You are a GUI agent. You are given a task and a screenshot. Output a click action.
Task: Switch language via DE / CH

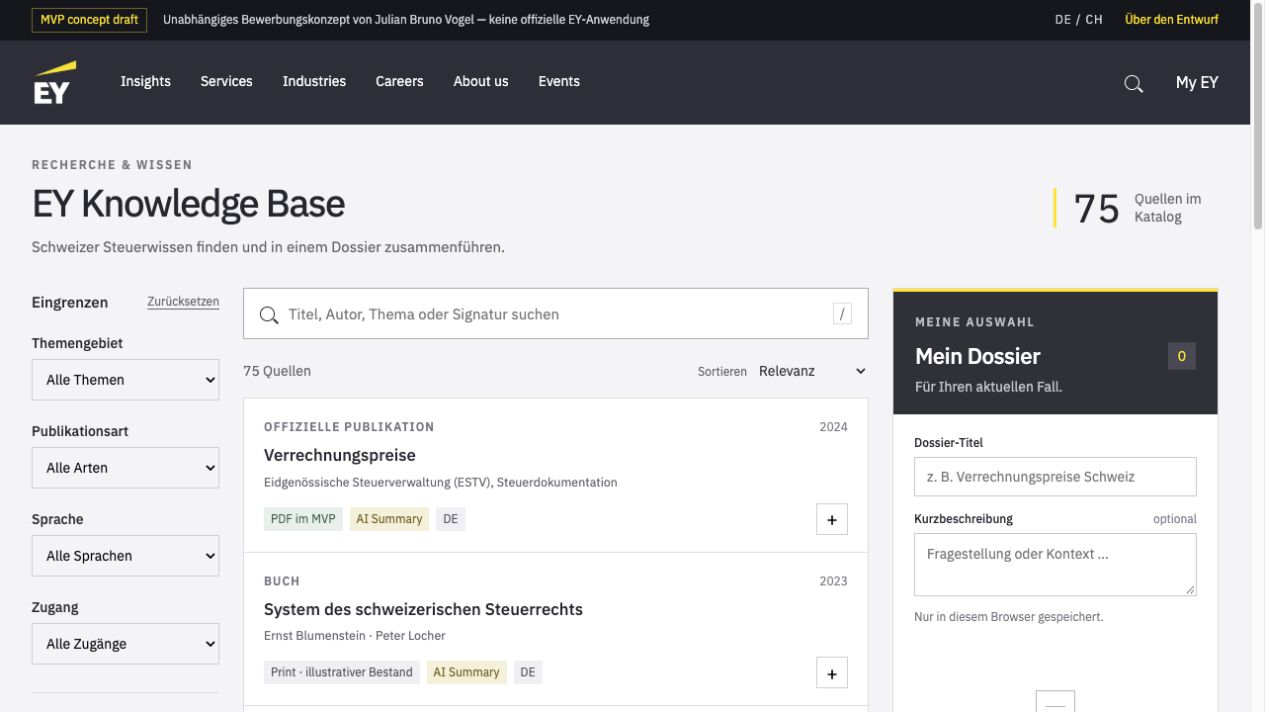point(1079,20)
